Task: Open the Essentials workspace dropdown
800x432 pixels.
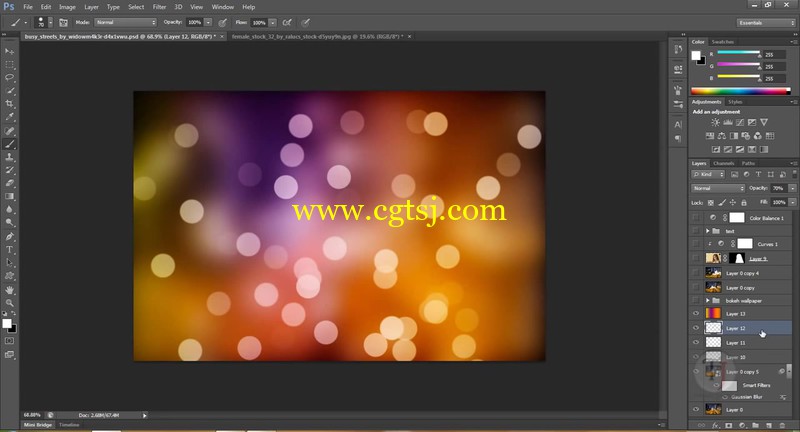Action: 766,22
